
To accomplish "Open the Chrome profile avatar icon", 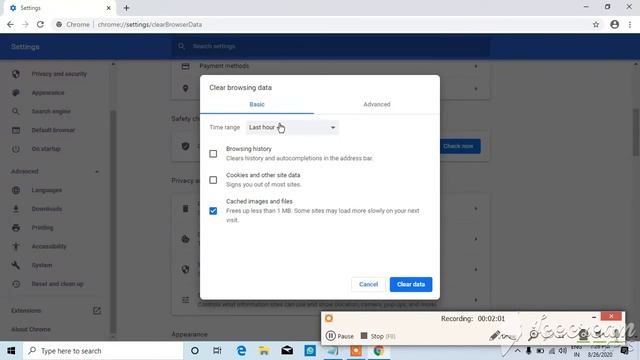I will [x=614, y=24].
